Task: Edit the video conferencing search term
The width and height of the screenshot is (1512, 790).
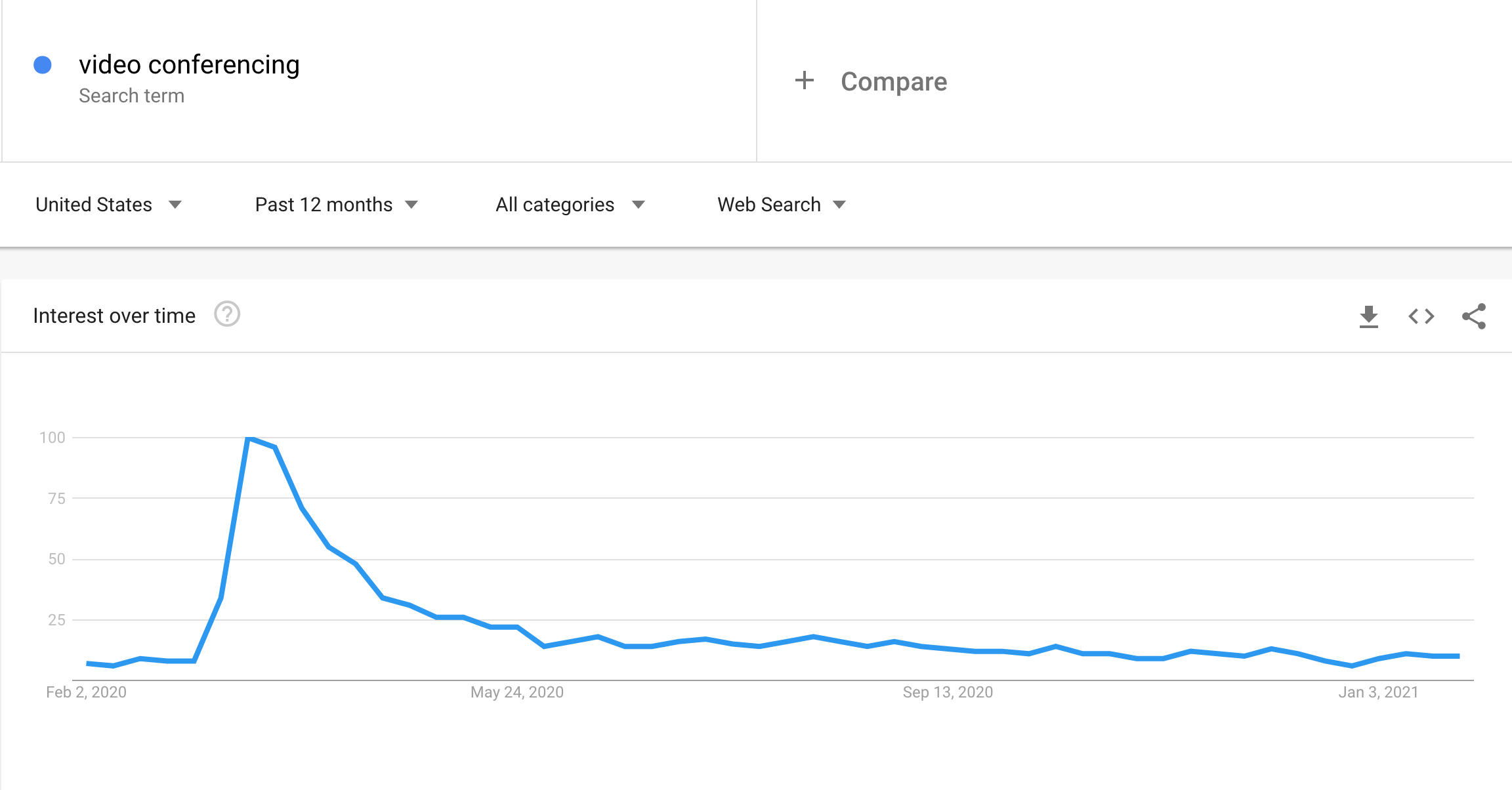Action: (x=189, y=65)
